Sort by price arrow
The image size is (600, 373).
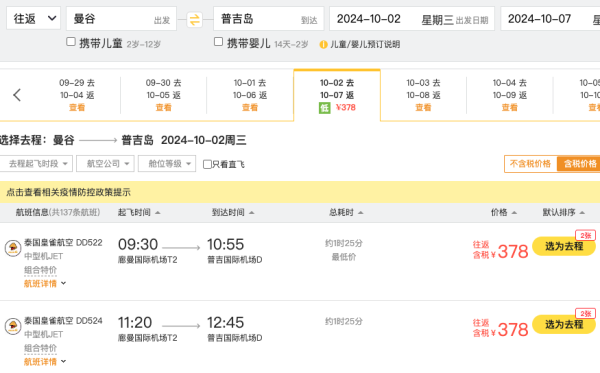[514, 213]
